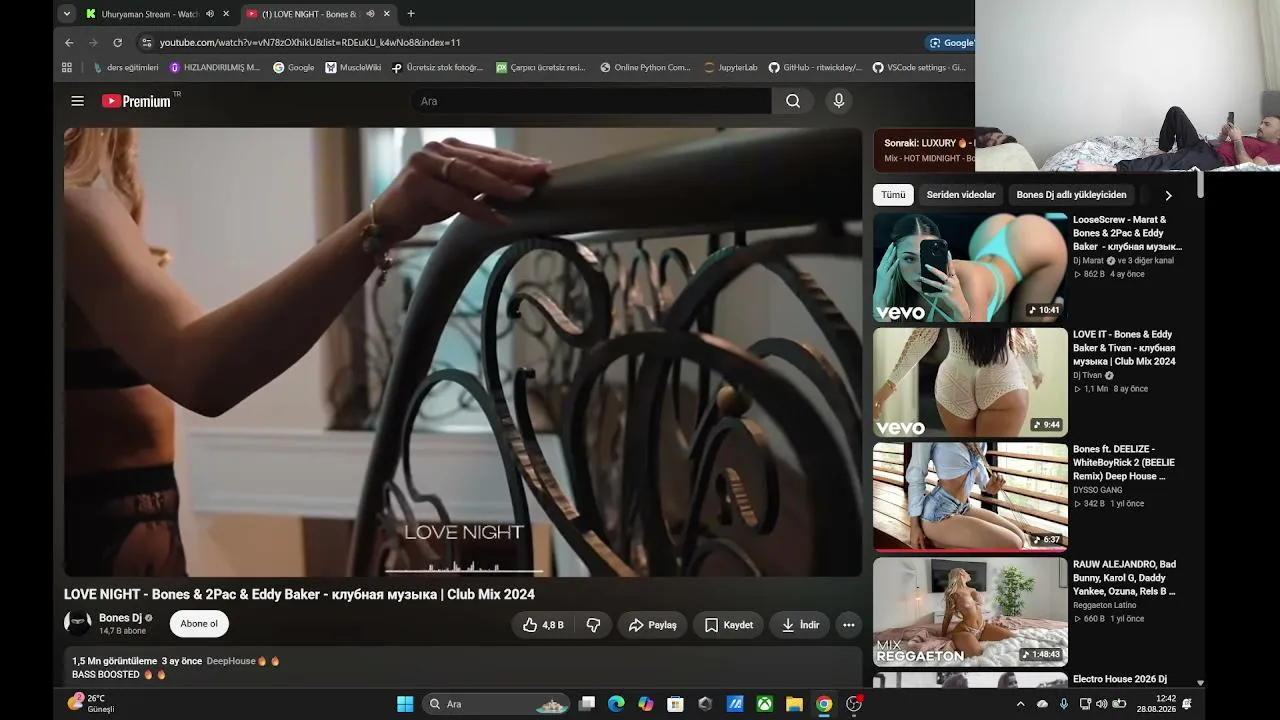Click the YouTube search magnifier button
The width and height of the screenshot is (1280, 720).
[x=793, y=101]
